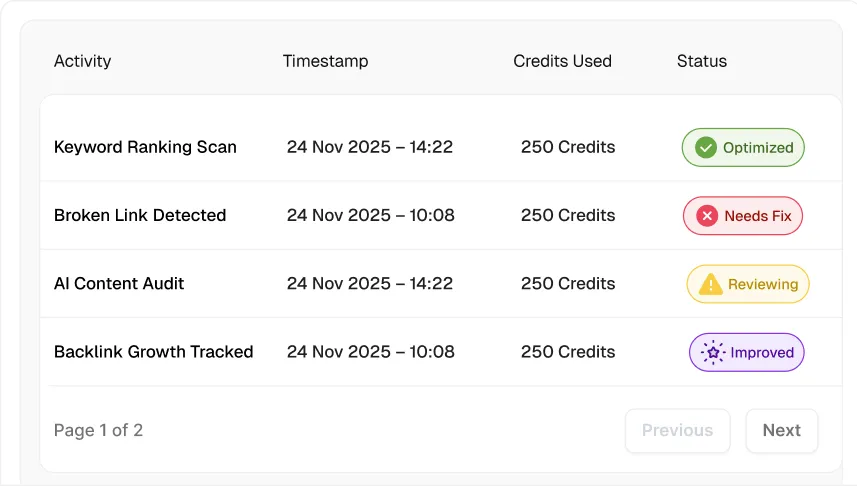This screenshot has height=486, width=857.
Task: Click the yellow warning triangle in Reviewing badge
Action: pyautogui.click(x=711, y=284)
